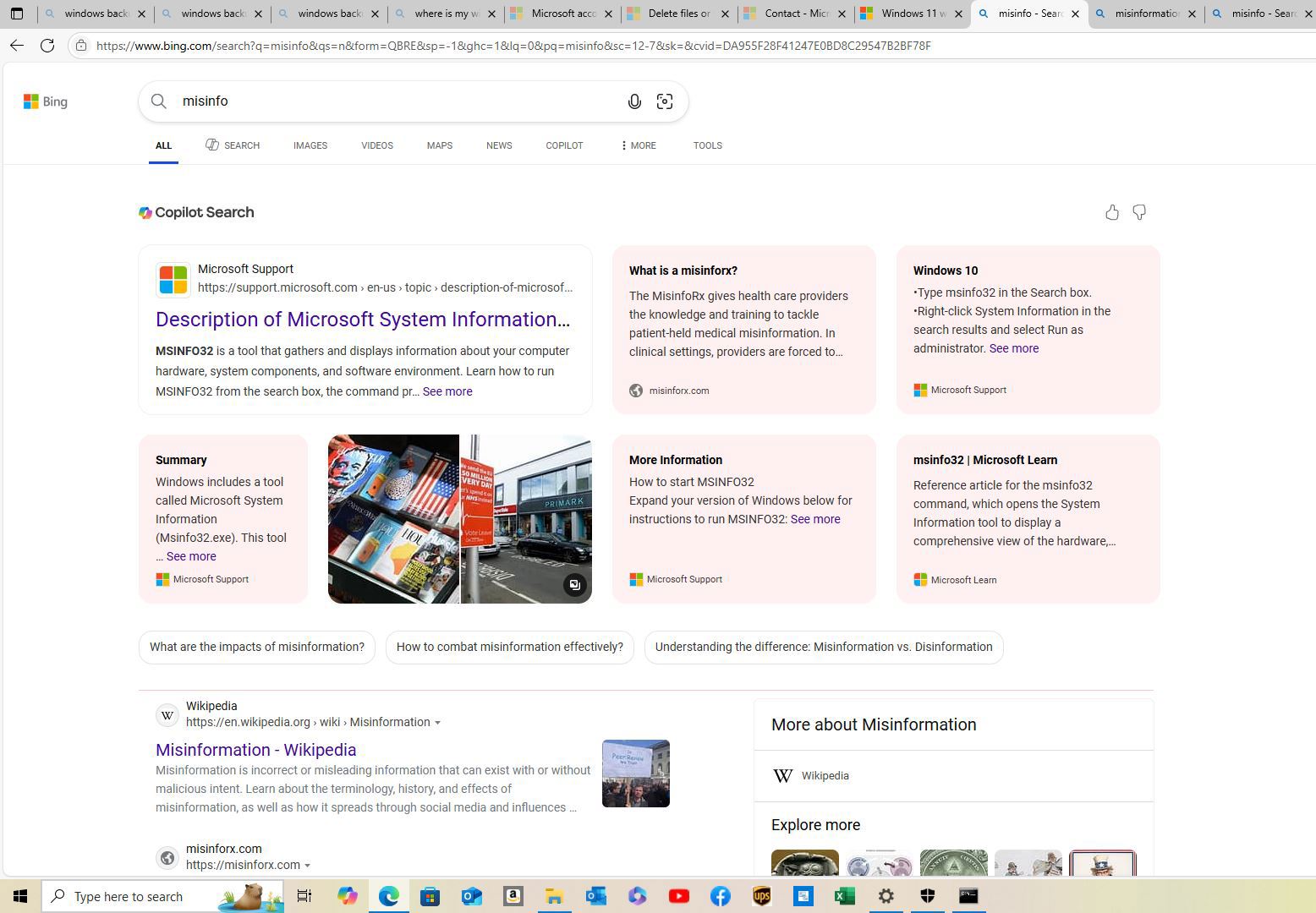The width and height of the screenshot is (1316, 913).
Task: Click See more in Windows 10 card
Action: click(1014, 348)
